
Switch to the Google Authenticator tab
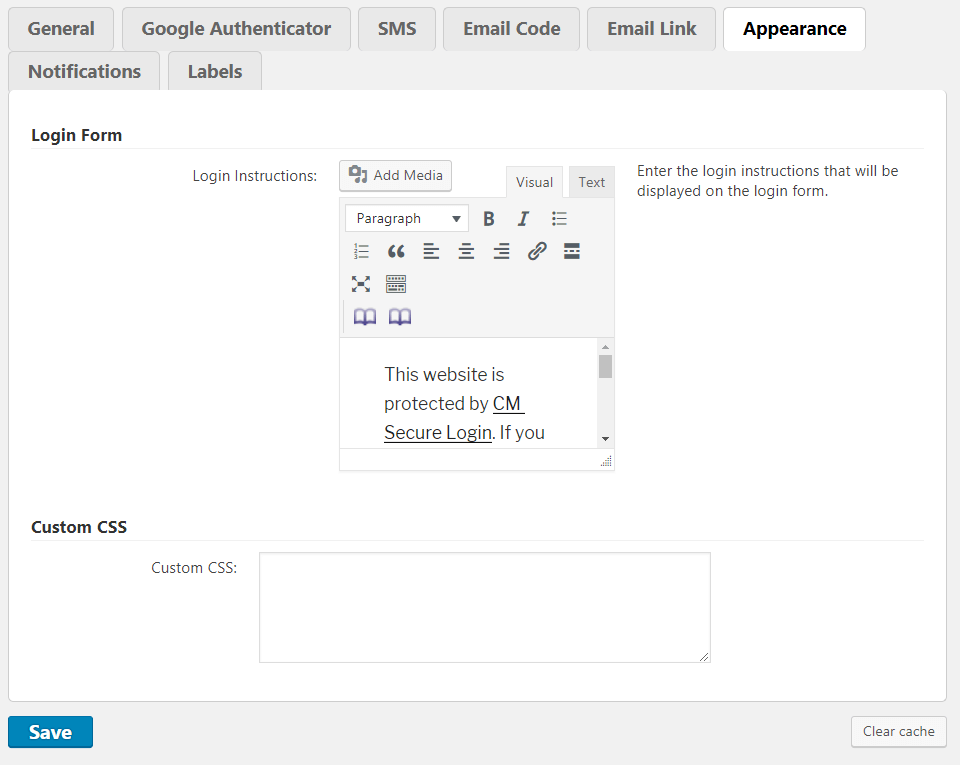(x=236, y=29)
